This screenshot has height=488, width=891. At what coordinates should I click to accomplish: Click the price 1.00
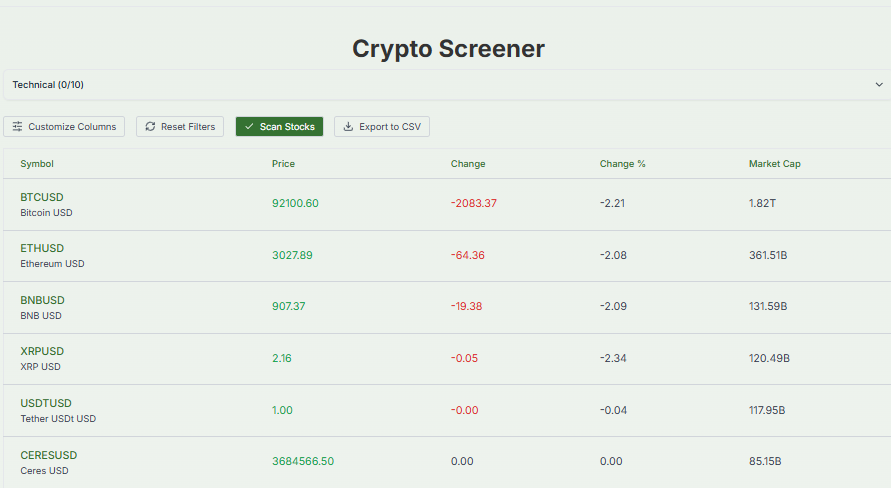point(282,410)
